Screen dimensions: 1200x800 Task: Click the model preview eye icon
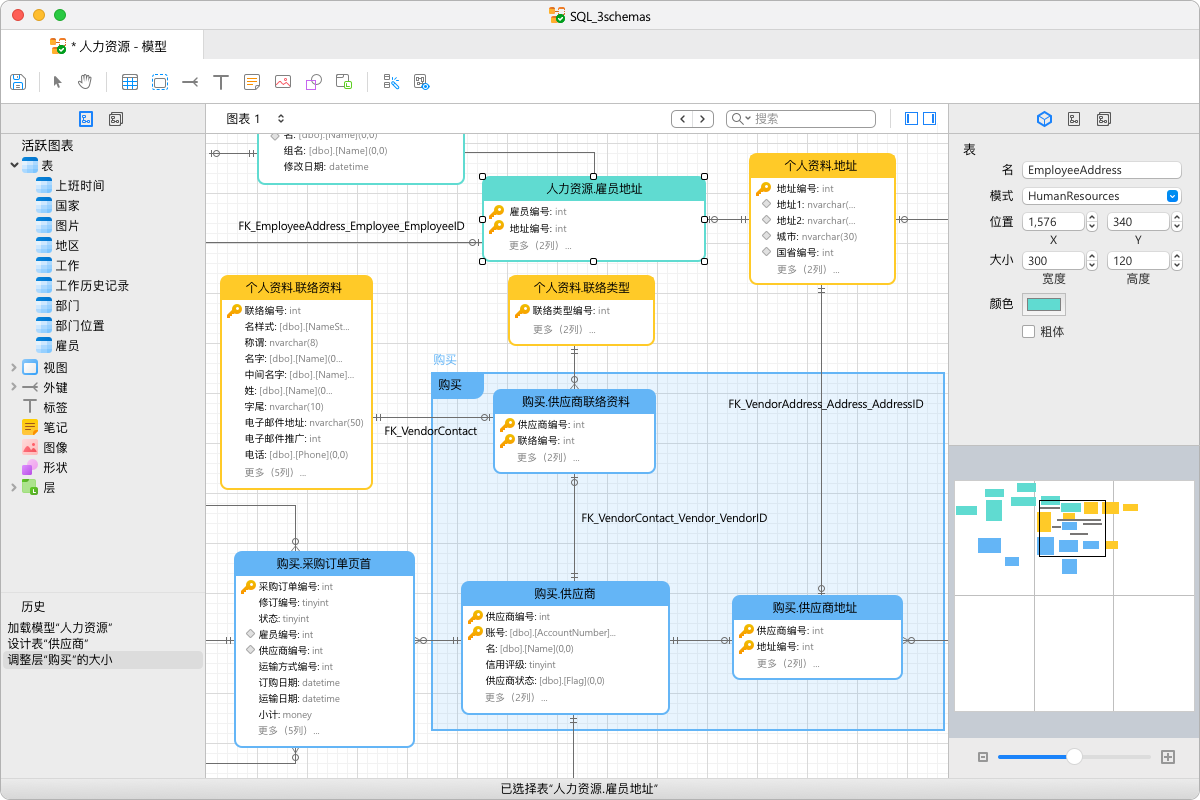click(x=421, y=82)
